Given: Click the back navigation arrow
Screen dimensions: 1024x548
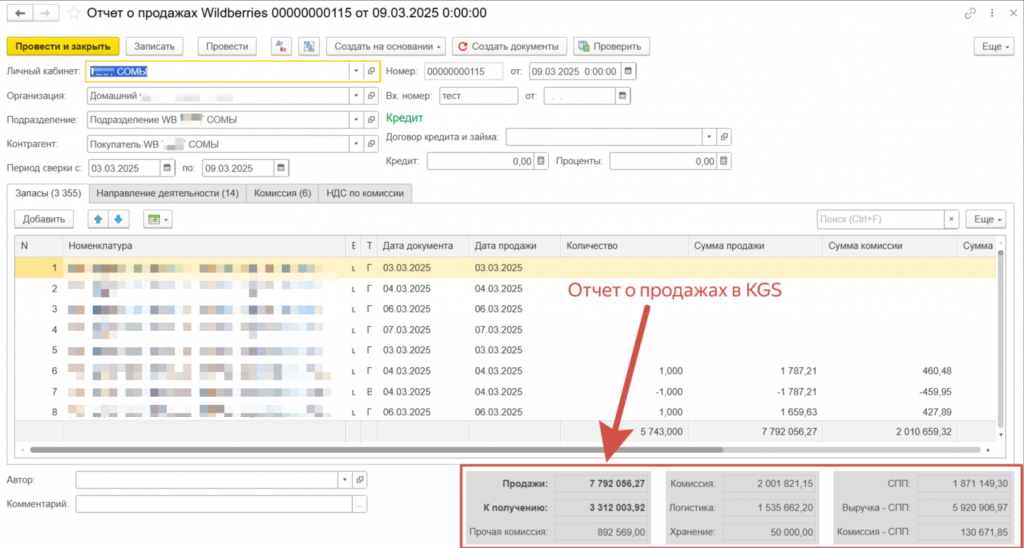Looking at the screenshot, I should point(18,13).
